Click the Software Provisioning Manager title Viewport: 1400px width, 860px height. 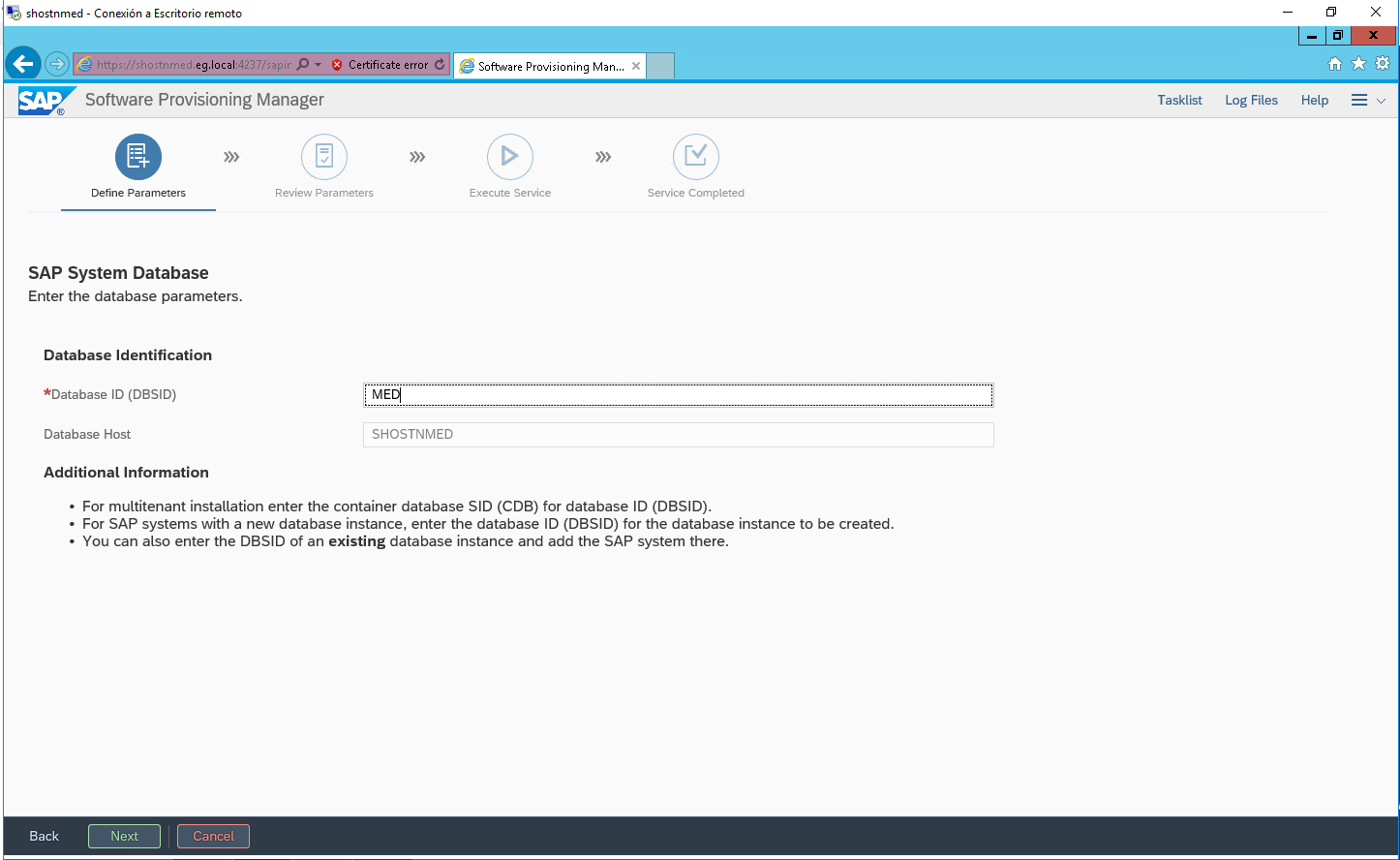click(204, 100)
